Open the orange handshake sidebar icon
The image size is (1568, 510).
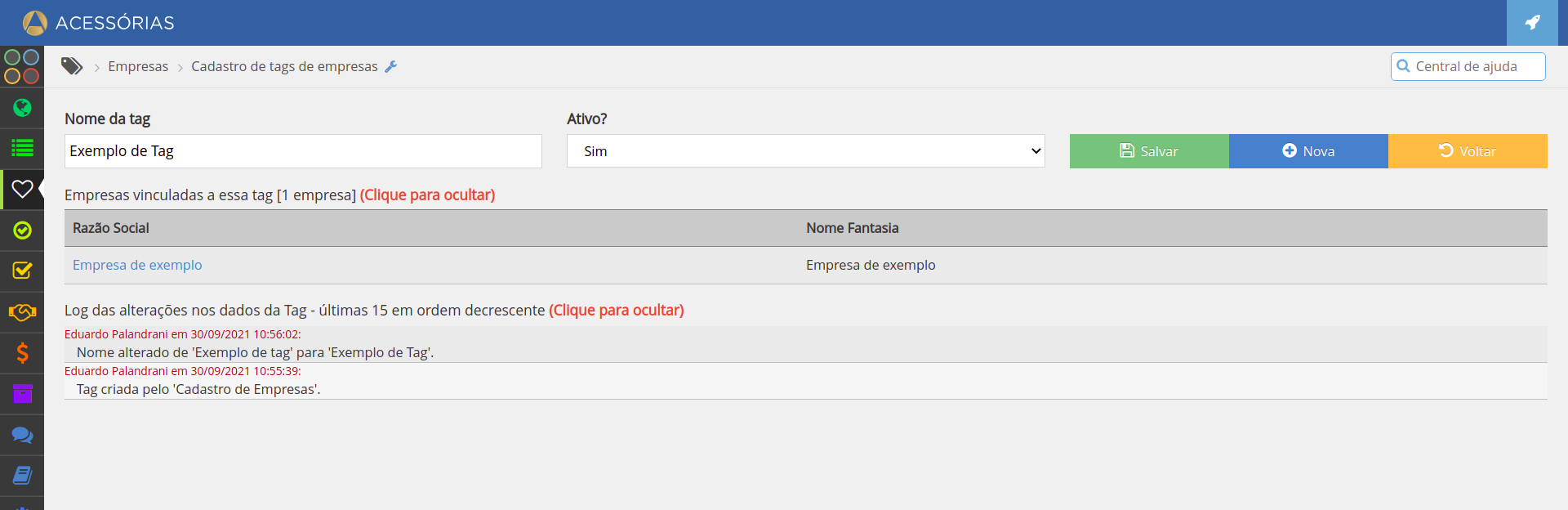22,312
